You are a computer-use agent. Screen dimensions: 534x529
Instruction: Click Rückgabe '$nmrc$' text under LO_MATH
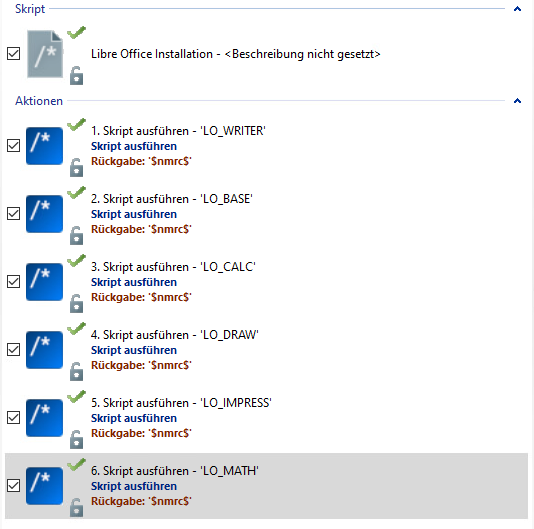tap(141, 501)
